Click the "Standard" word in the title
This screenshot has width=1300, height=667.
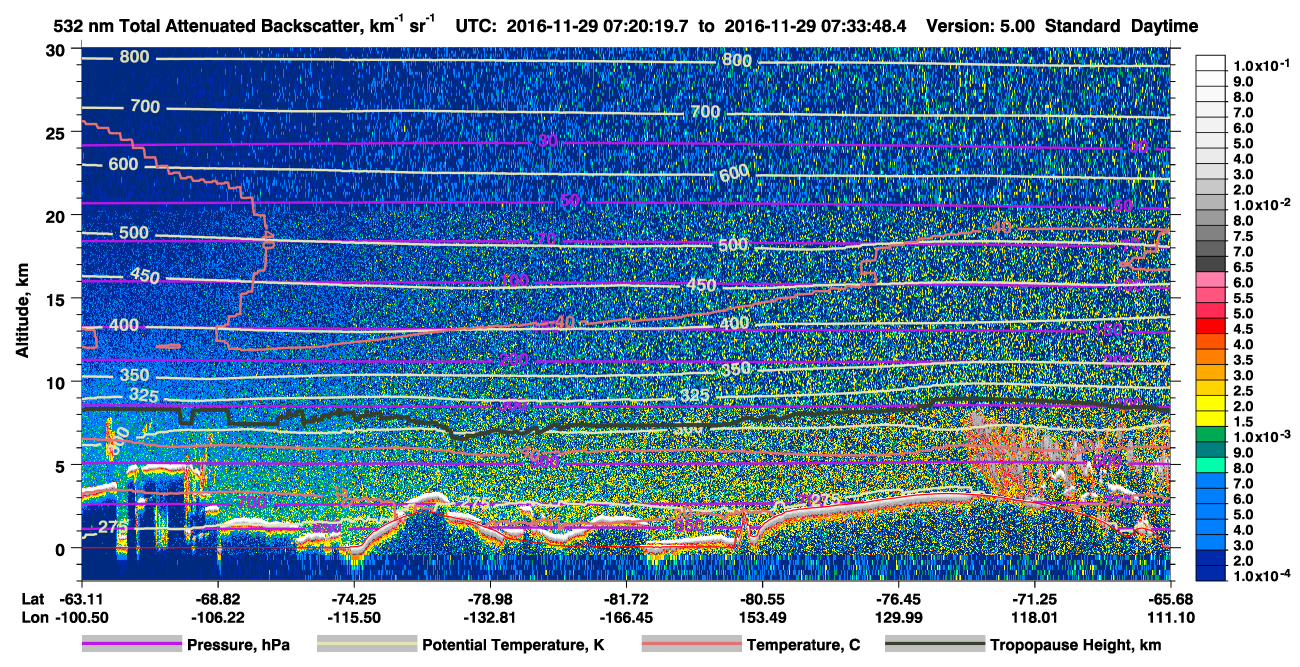(1083, 26)
